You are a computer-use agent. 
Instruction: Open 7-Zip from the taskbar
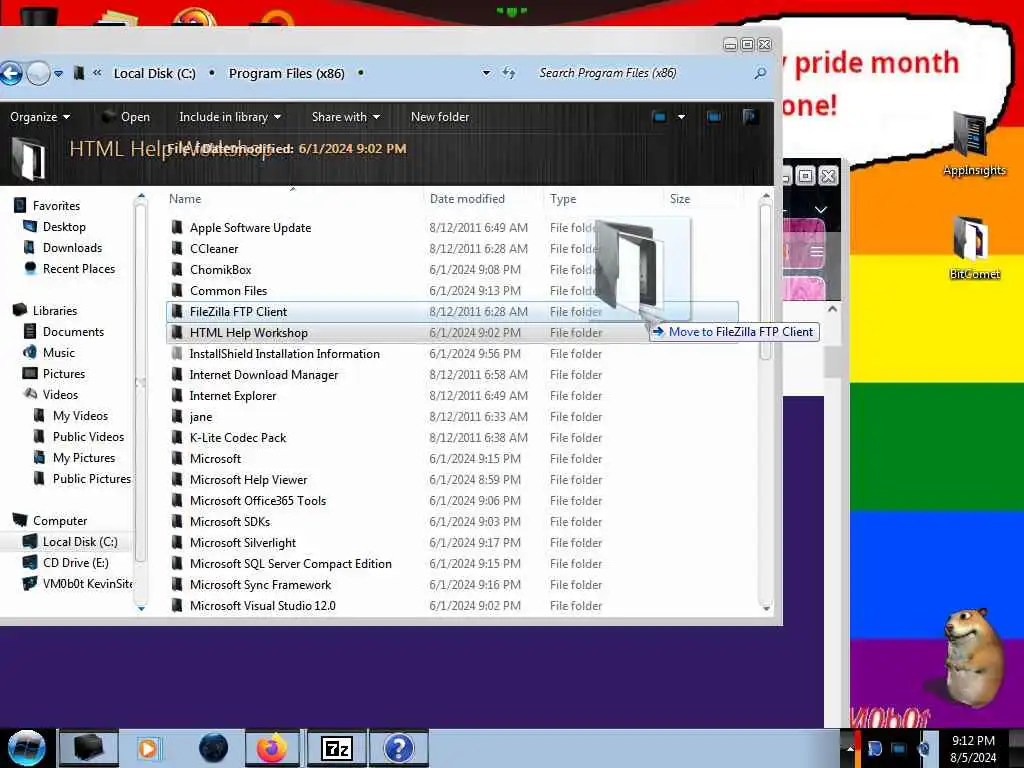(336, 748)
